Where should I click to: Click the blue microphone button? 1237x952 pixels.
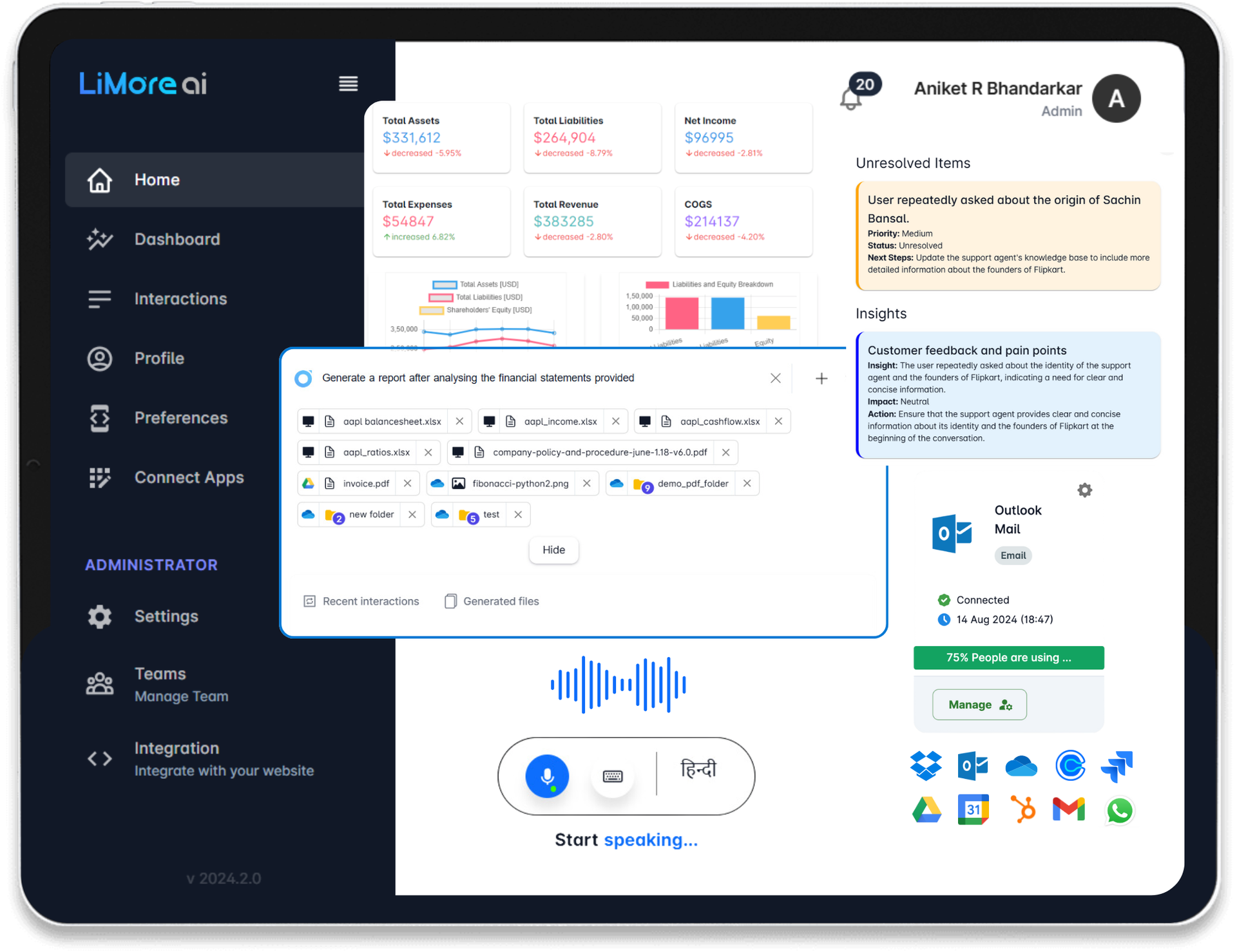pos(546,776)
